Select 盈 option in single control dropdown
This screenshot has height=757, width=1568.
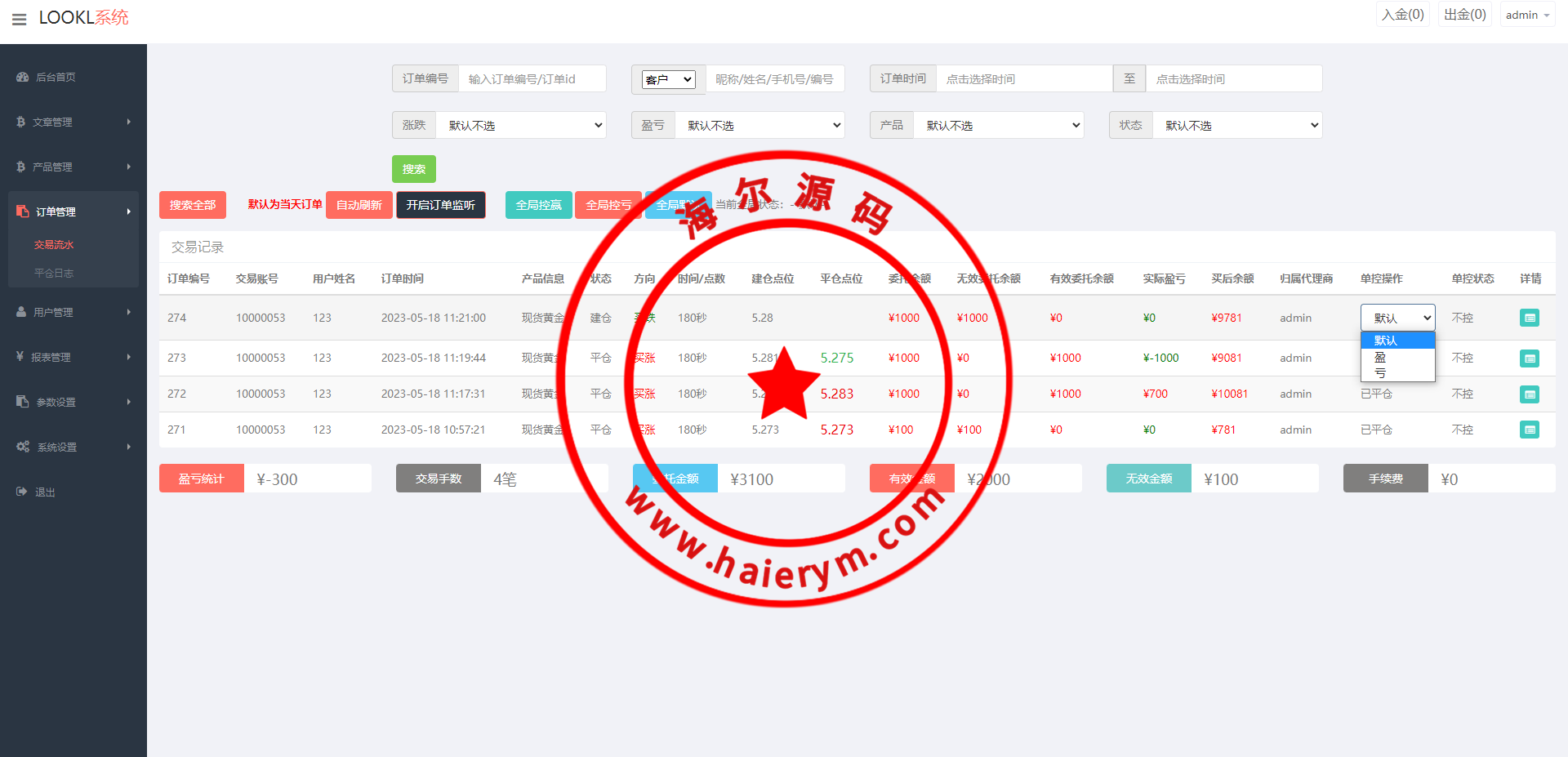(x=1380, y=358)
